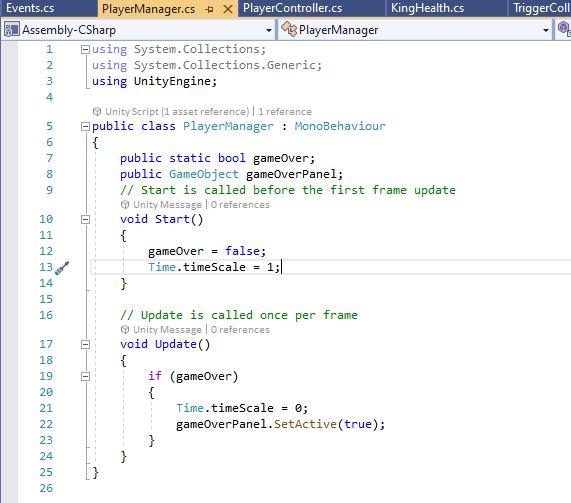Switch to the Events.cs tab
Viewport: 571px width, 503px height.
point(30,8)
